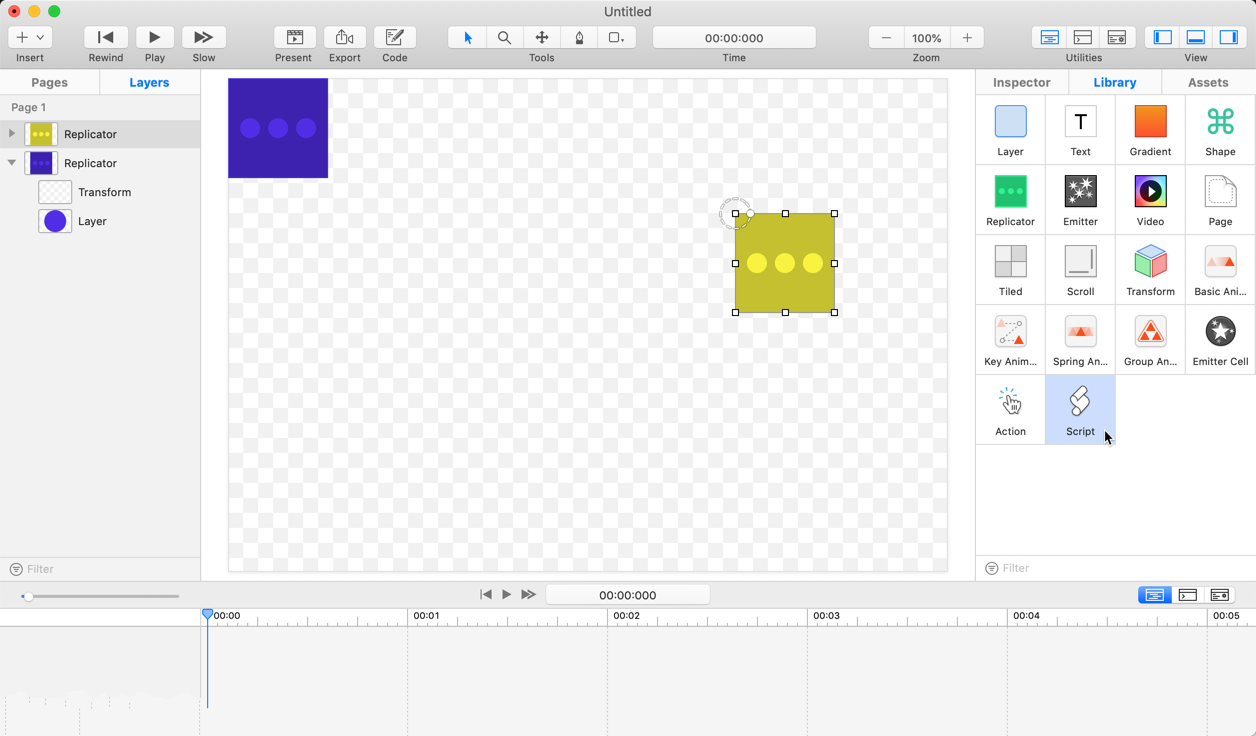Open the shape tool dropdown
The width and height of the screenshot is (1256, 736).
tap(616, 37)
